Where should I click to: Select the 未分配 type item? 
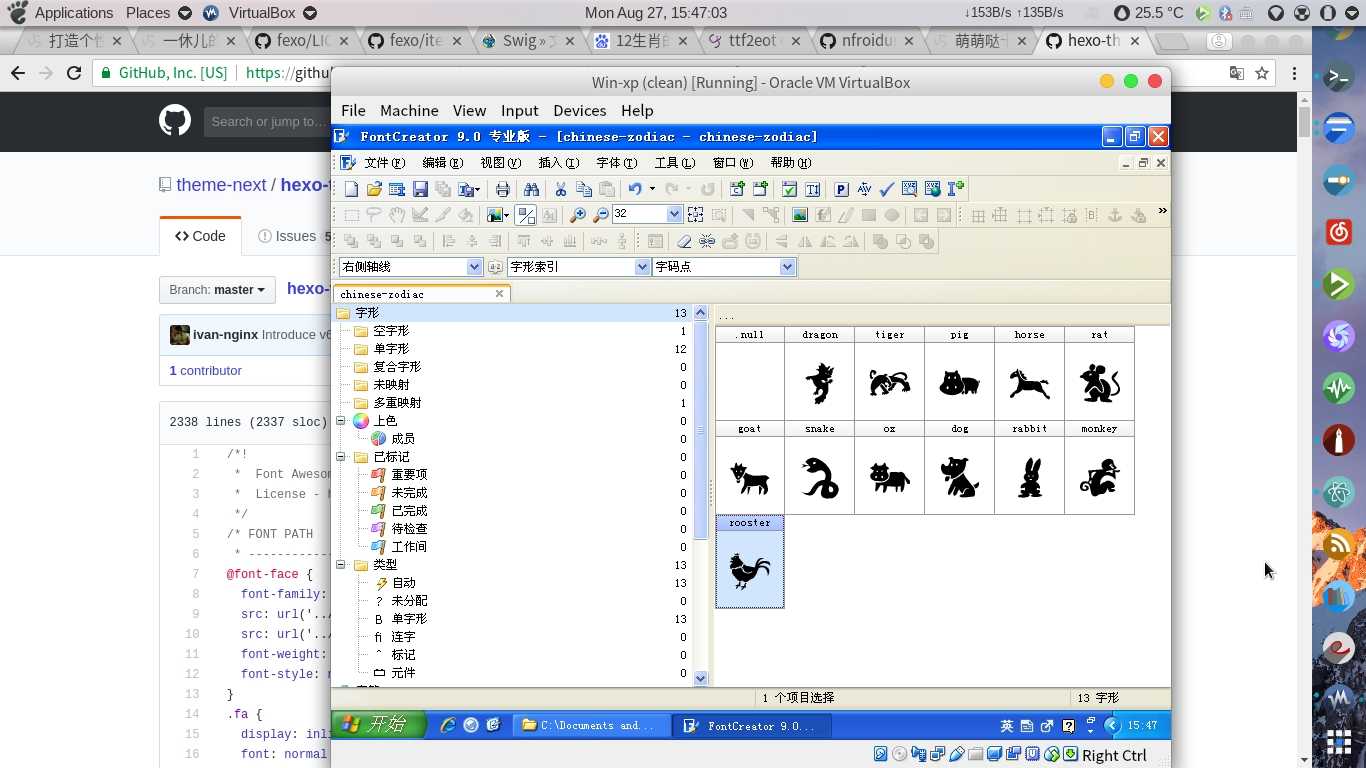[x=409, y=601]
